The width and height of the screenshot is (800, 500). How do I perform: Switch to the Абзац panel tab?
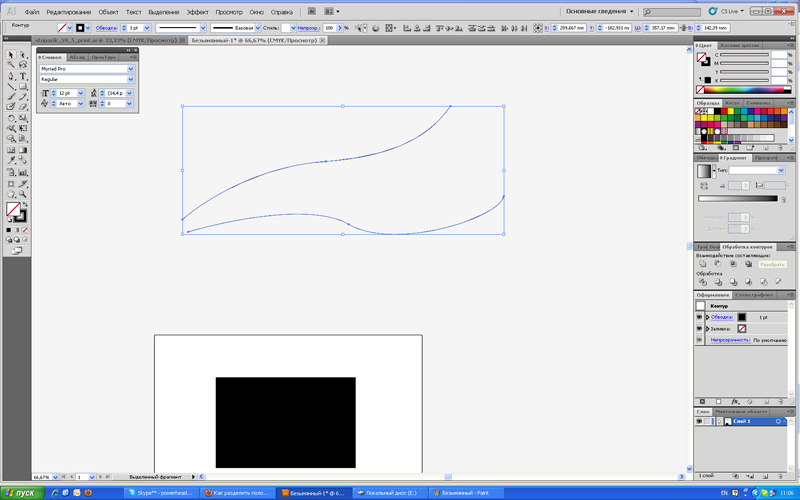click(x=77, y=57)
